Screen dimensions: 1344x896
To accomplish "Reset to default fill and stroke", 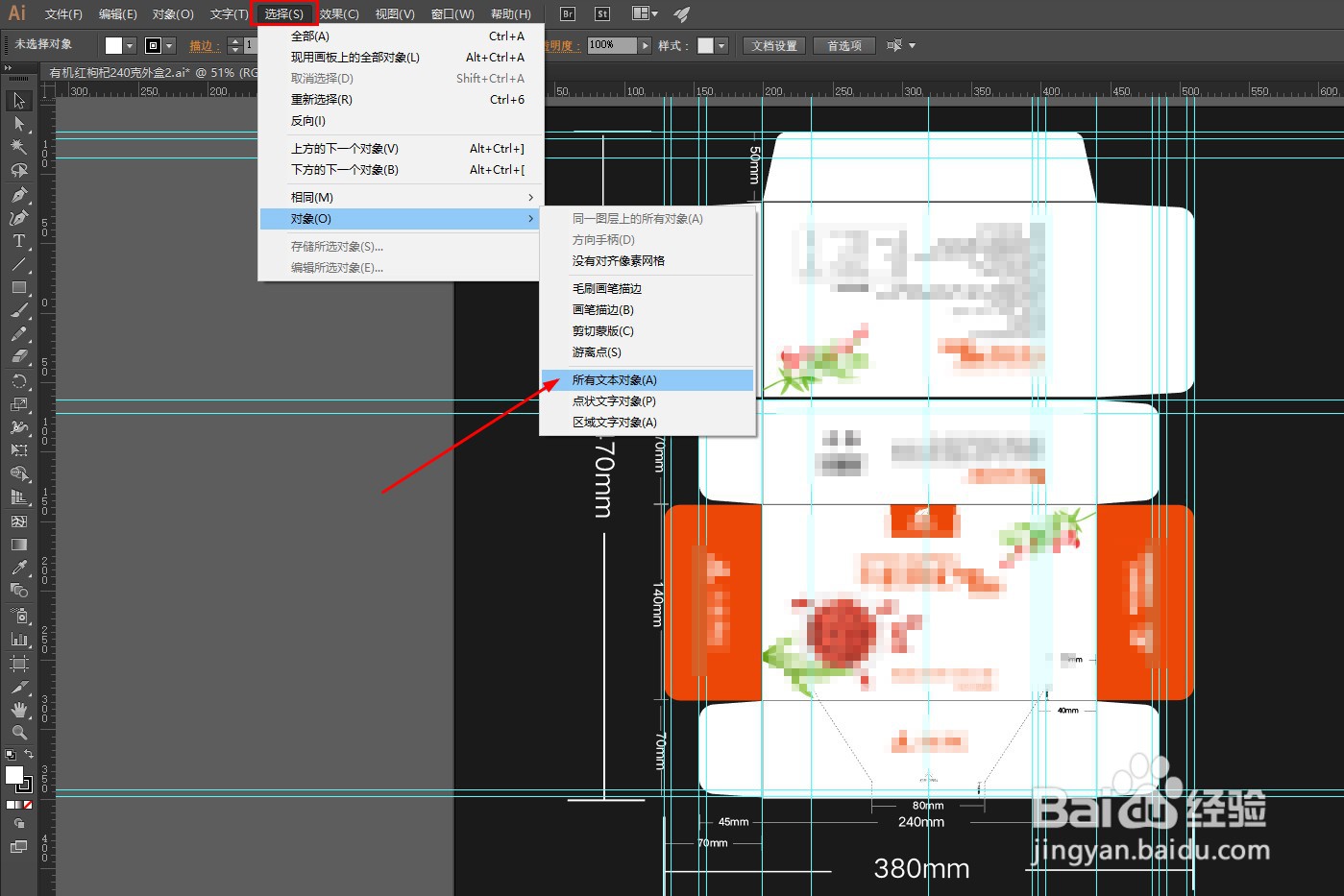I will click(10, 755).
